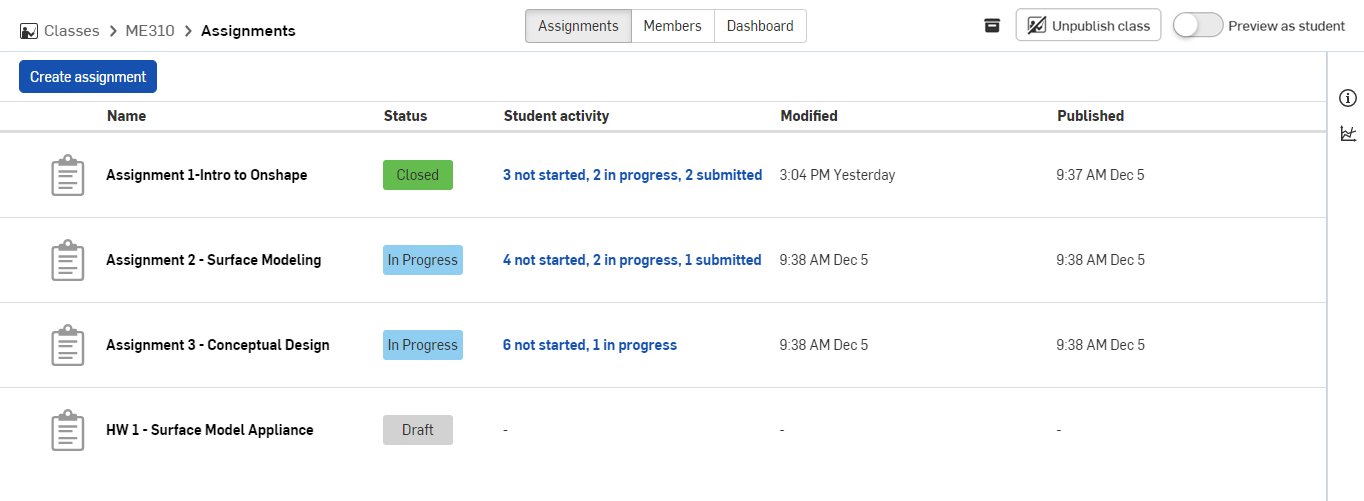
Task: Click the Draft status badge
Action: pyautogui.click(x=418, y=430)
